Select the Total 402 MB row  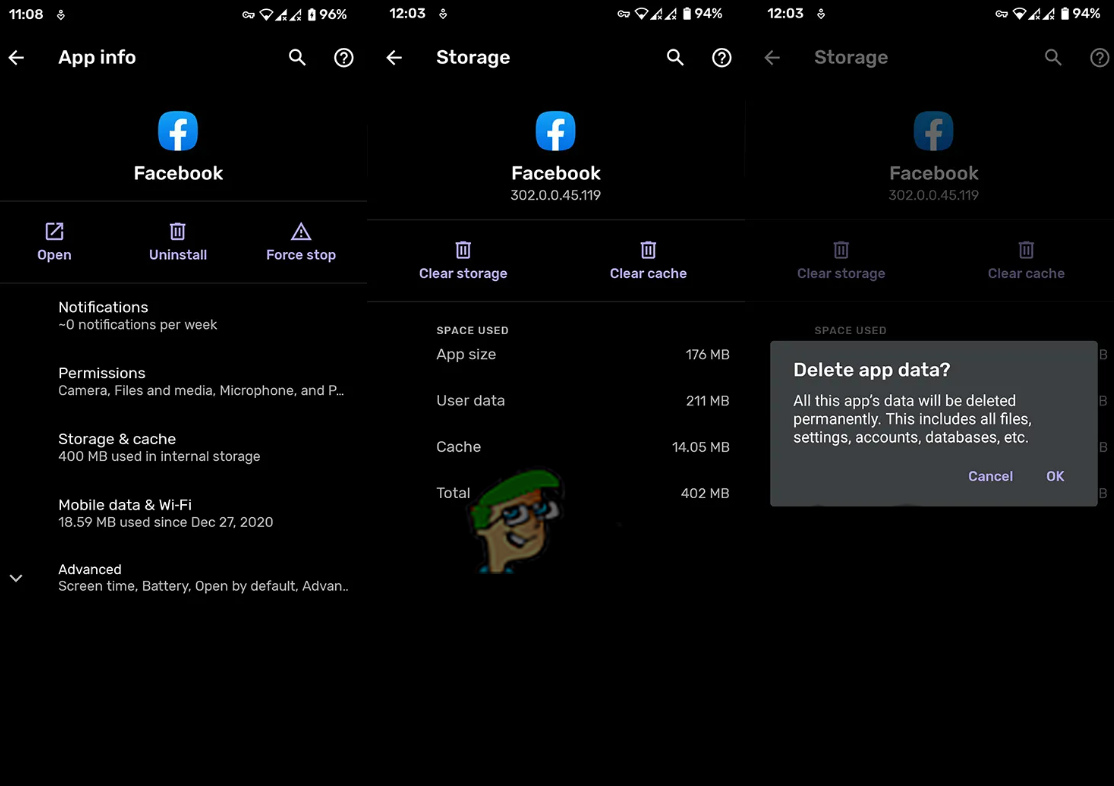(583, 493)
